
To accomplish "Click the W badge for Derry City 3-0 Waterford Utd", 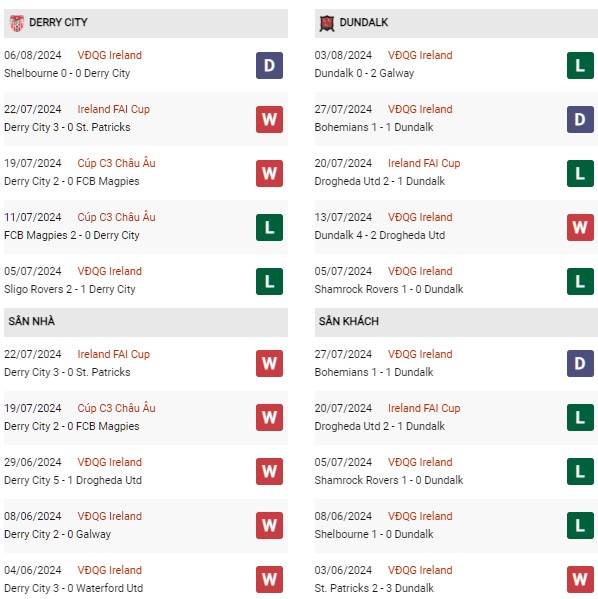I will click(x=269, y=580).
